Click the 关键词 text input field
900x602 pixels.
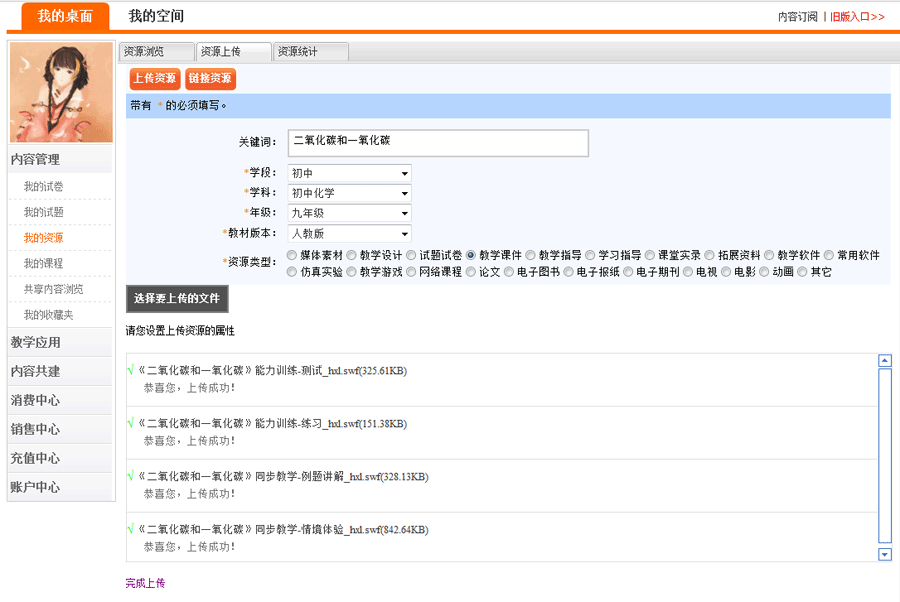point(438,143)
